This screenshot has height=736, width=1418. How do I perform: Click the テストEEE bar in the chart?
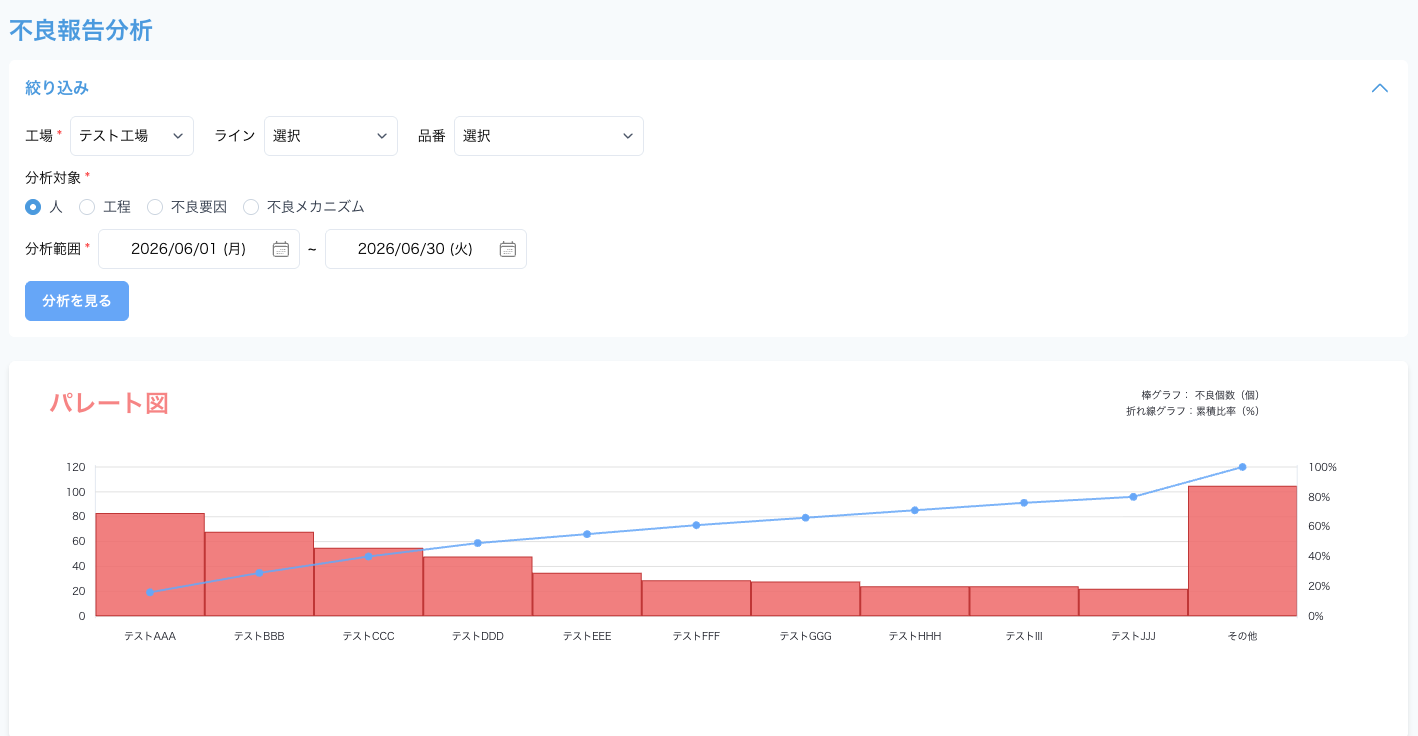pos(587,595)
